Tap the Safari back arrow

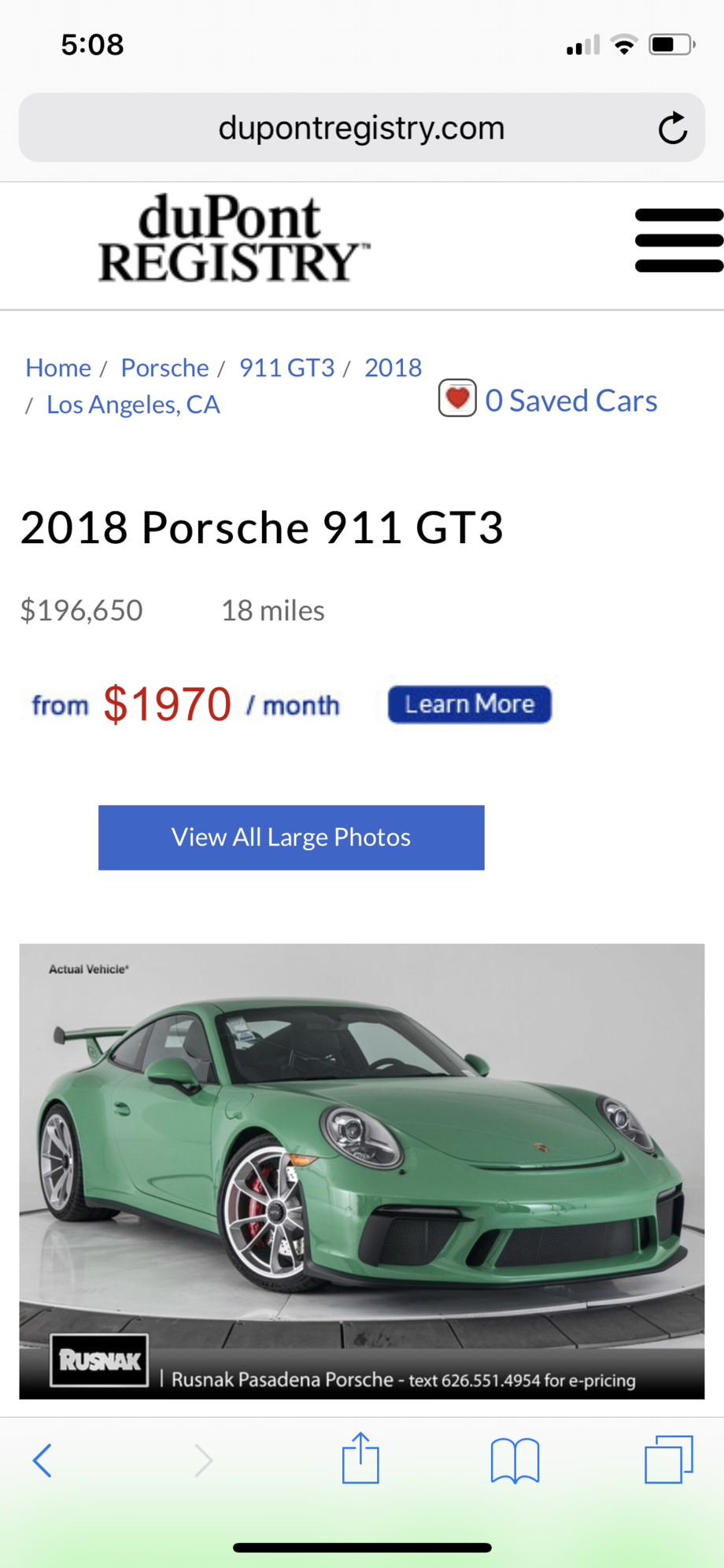coord(42,1461)
